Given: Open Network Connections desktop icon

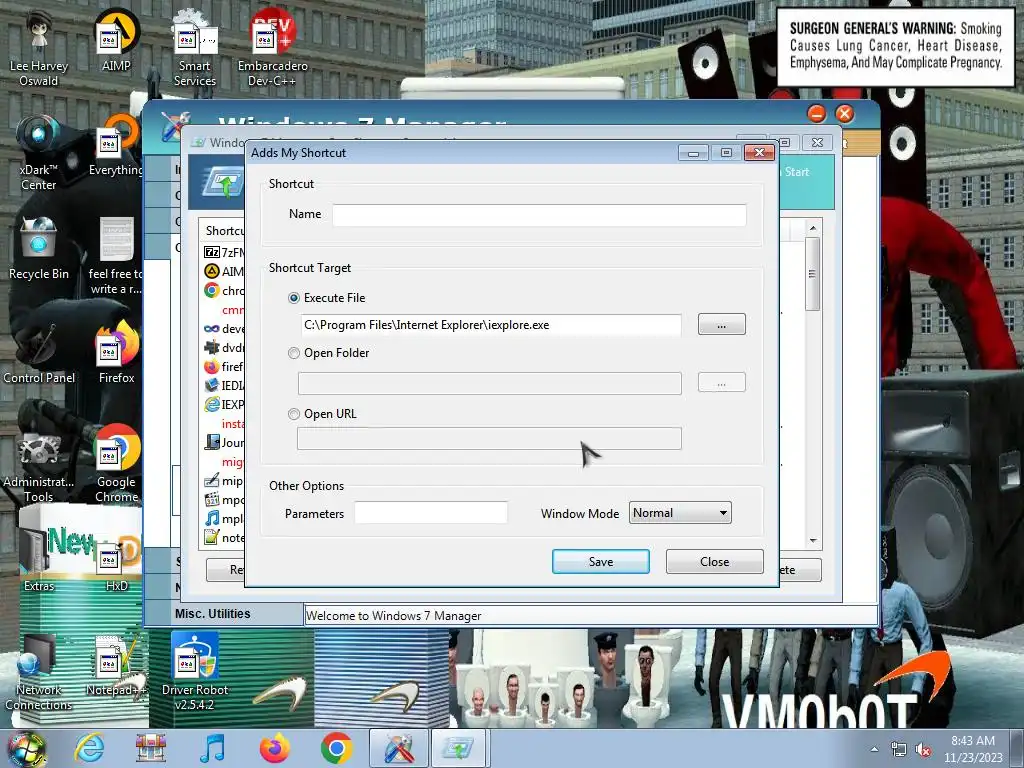Looking at the screenshot, I should pyautogui.click(x=39, y=673).
